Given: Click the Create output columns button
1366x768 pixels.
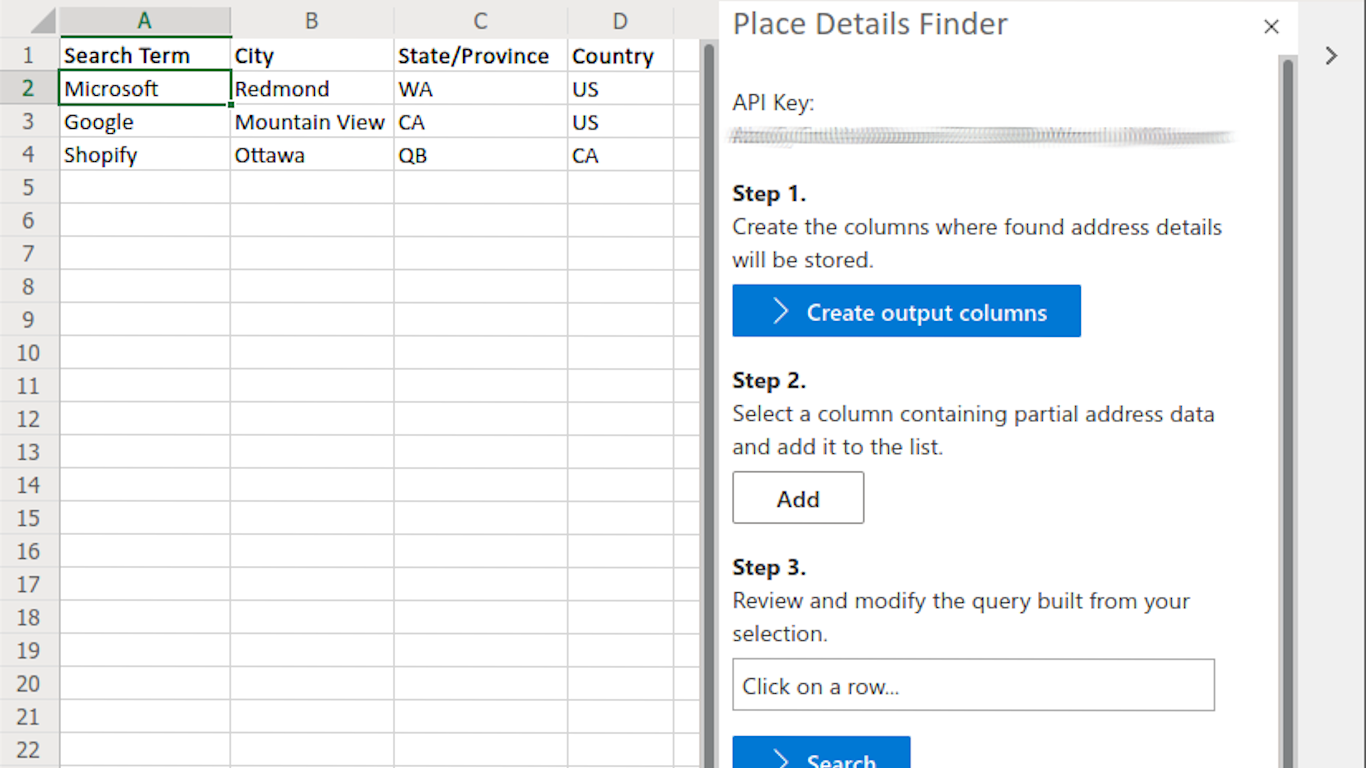Looking at the screenshot, I should coord(906,312).
